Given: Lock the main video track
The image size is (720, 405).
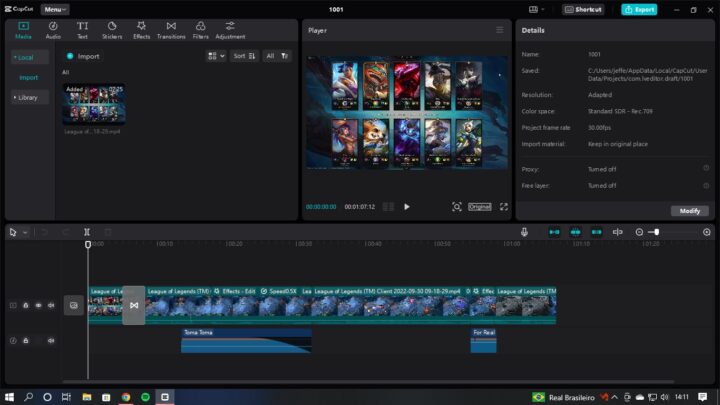Looking at the screenshot, I should 25,305.
